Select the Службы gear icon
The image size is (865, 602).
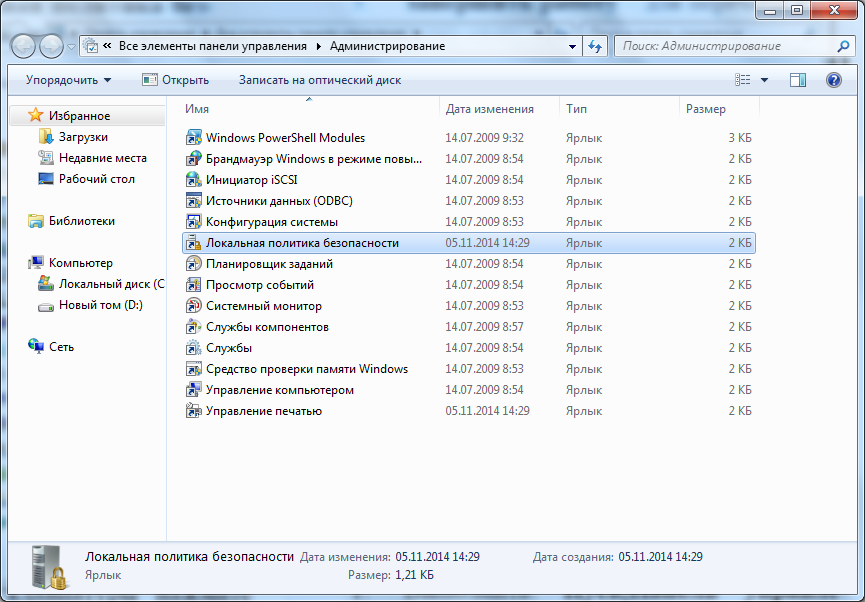coord(193,348)
